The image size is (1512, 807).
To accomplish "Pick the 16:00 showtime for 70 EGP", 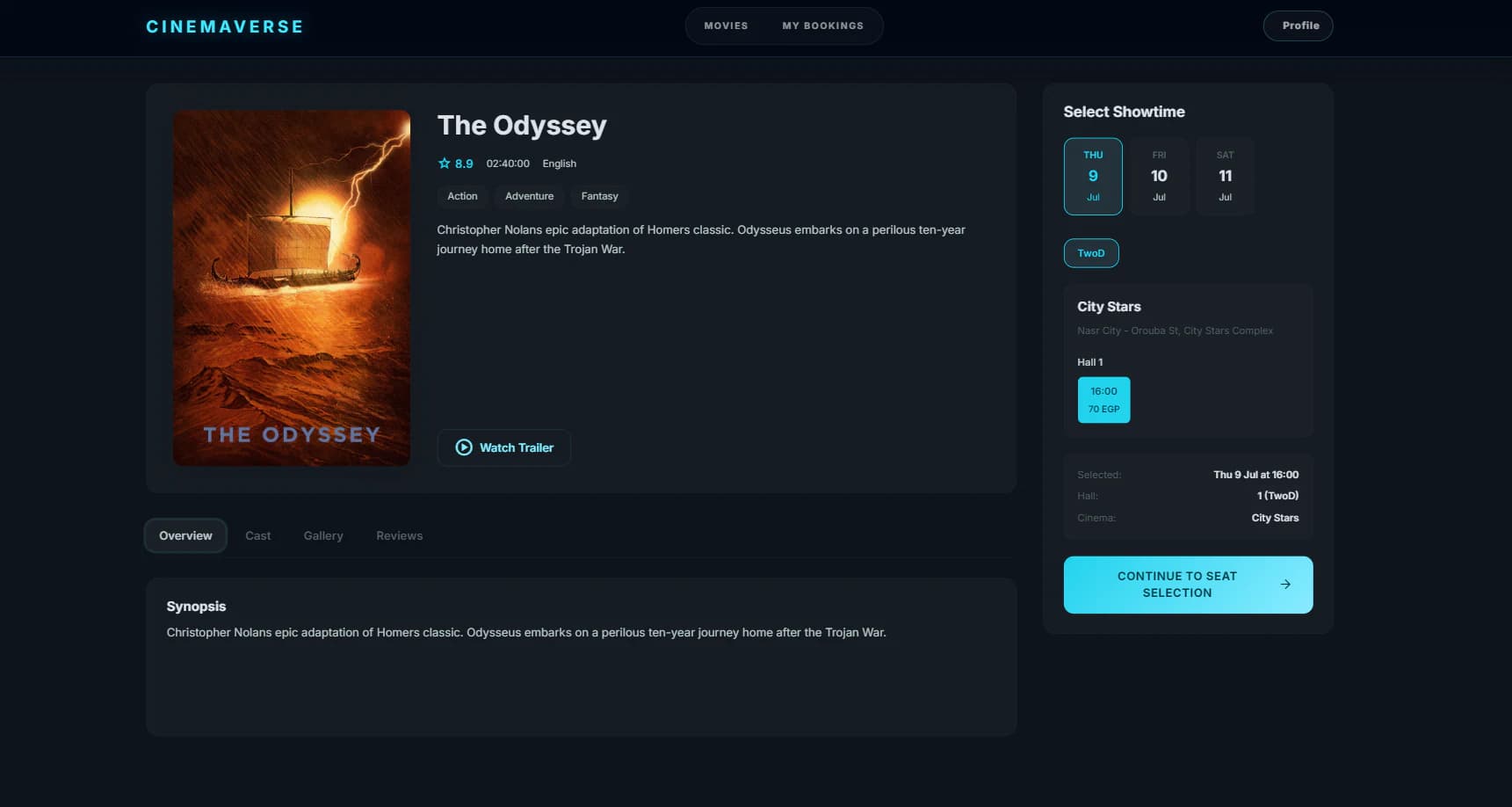I will 1103,400.
